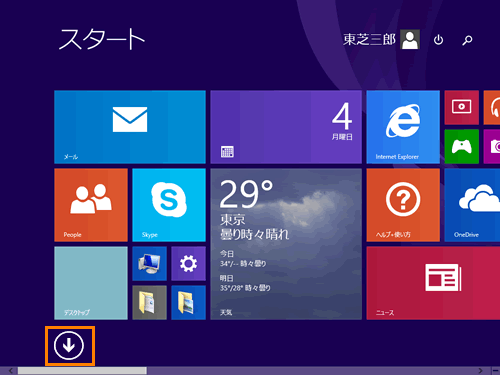Open the green Games controller tile
Image resolution: width=500 pixels, height=375 pixels.
(x=462, y=146)
